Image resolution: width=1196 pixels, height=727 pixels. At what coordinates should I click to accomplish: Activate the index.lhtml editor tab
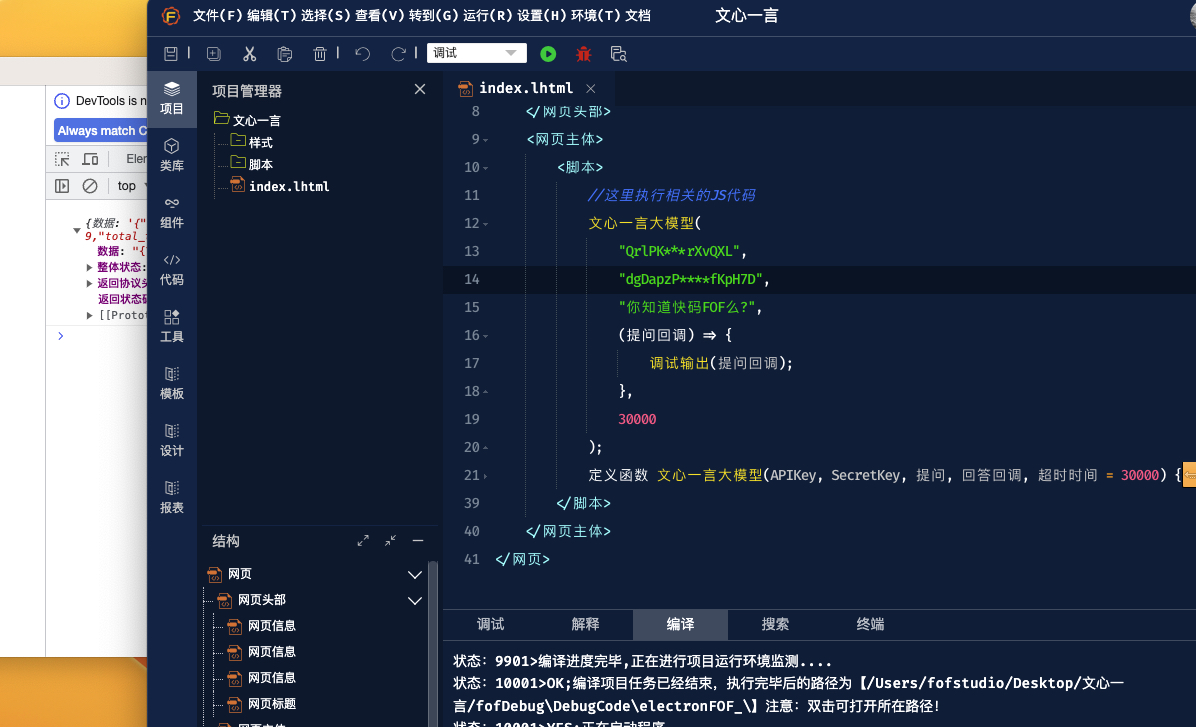(525, 88)
